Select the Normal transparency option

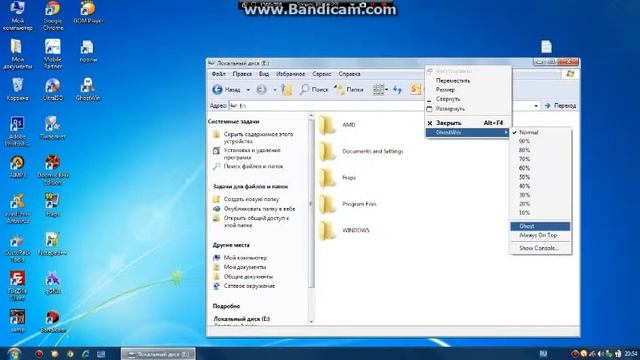click(540, 132)
